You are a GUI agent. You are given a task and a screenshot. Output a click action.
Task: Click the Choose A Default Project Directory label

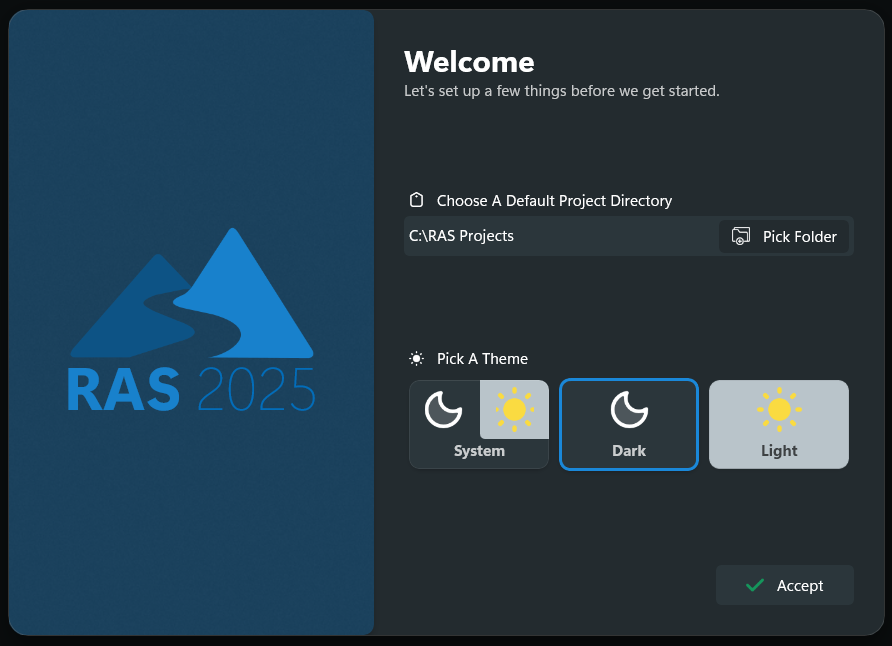[554, 201]
